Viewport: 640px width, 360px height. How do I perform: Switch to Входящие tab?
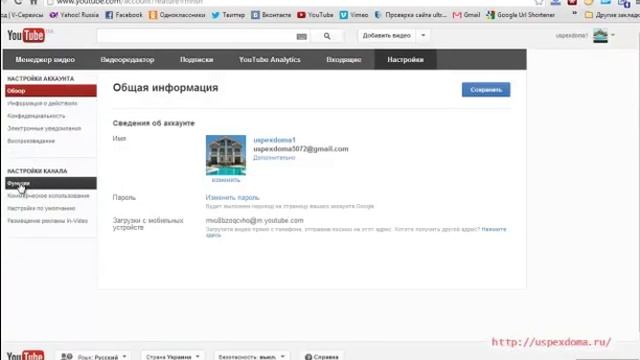344,60
